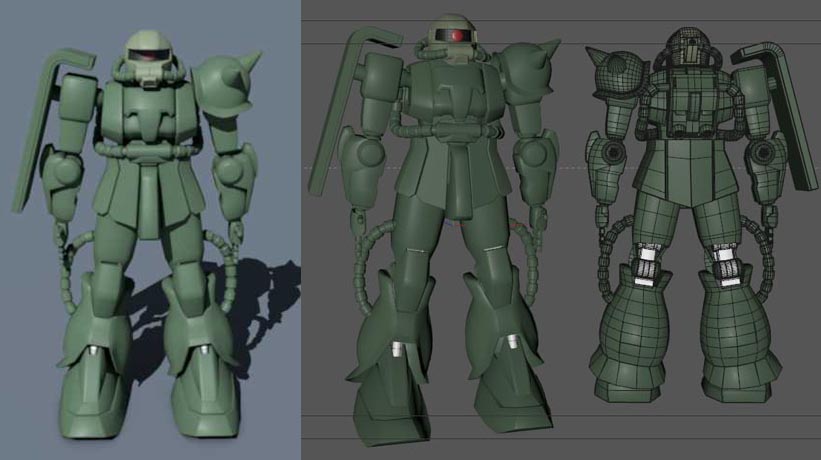Screen dimensions: 821x460
Task: Click the rendered robot's head in the blue render
Action: [149, 57]
